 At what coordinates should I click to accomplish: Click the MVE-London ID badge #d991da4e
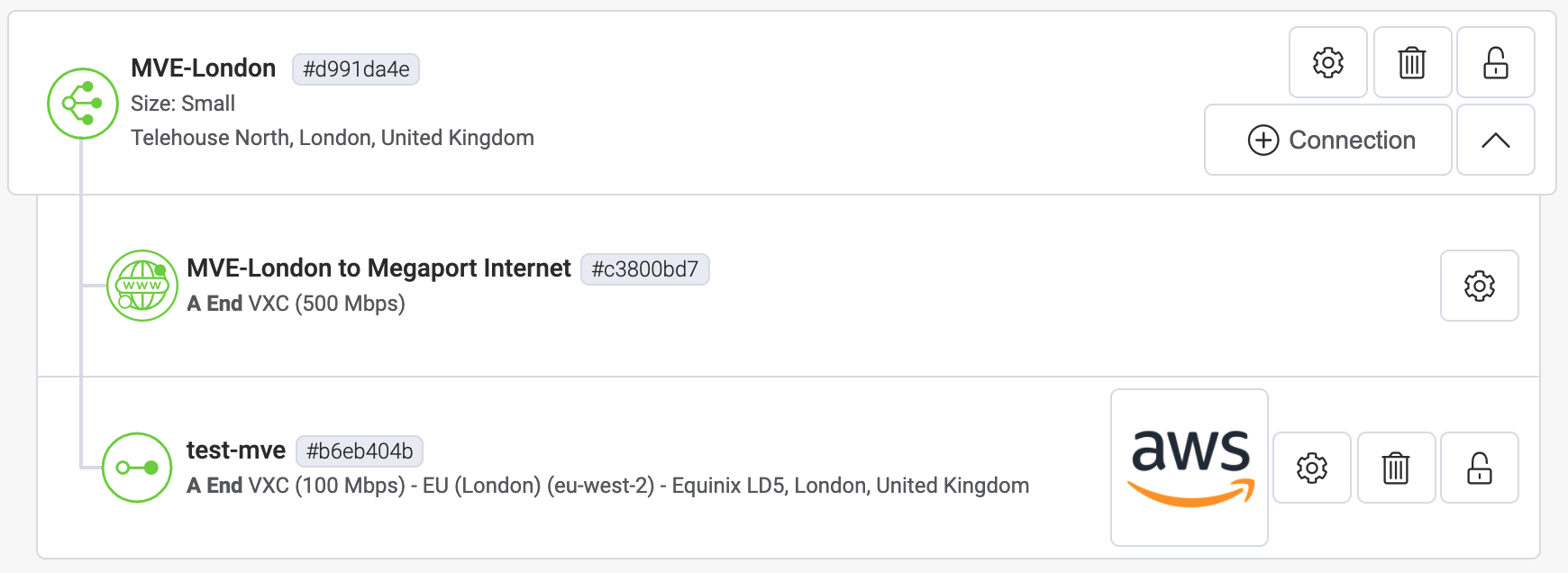pos(356,69)
